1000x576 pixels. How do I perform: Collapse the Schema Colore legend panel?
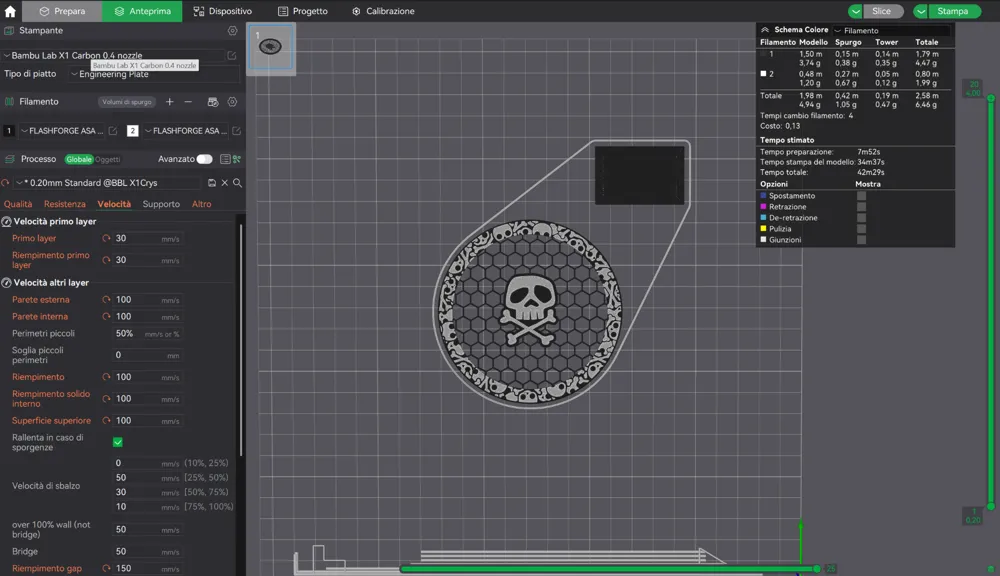[765, 29]
